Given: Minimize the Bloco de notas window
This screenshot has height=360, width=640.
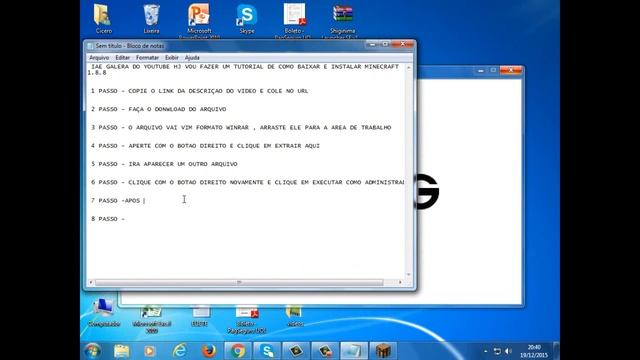Looking at the screenshot, I should point(372,44).
